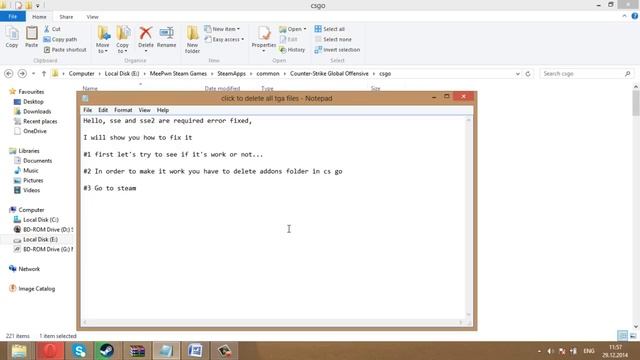Select Network in navigation pane
The image size is (640, 360).
[29, 269]
